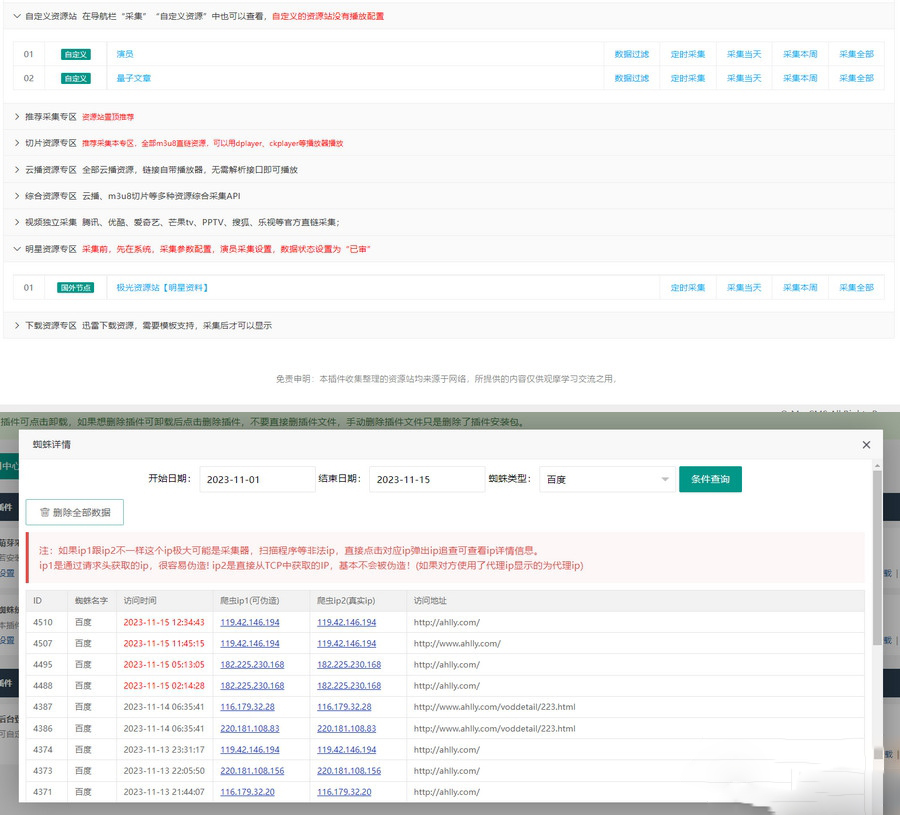
Task: Close the 蜘蛛详情 dialog
Action: 866,445
